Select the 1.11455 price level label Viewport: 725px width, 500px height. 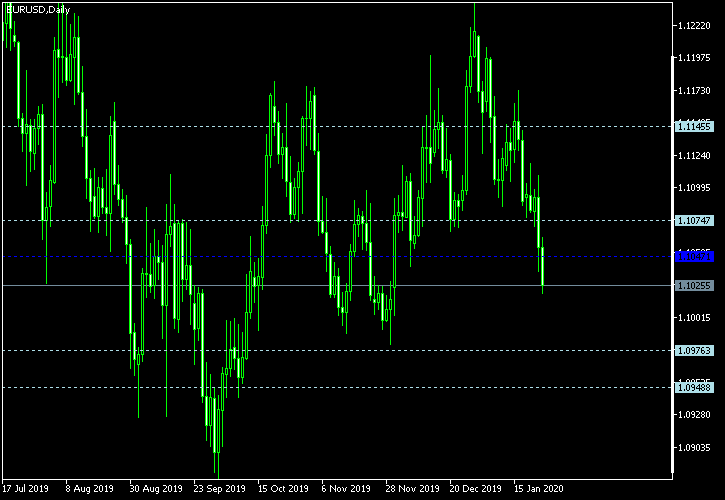pos(694,126)
